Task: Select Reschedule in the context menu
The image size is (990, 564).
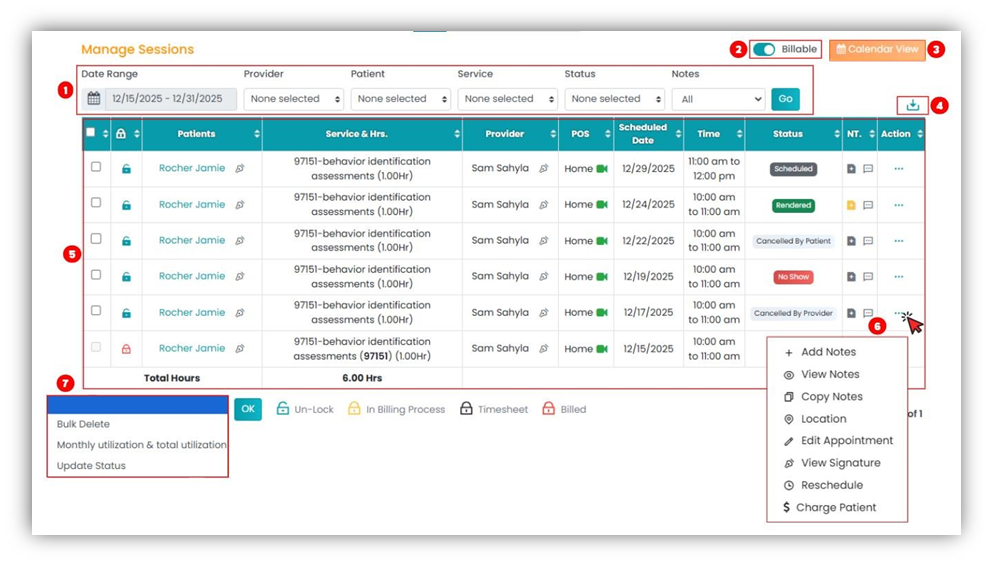Action: (x=831, y=485)
